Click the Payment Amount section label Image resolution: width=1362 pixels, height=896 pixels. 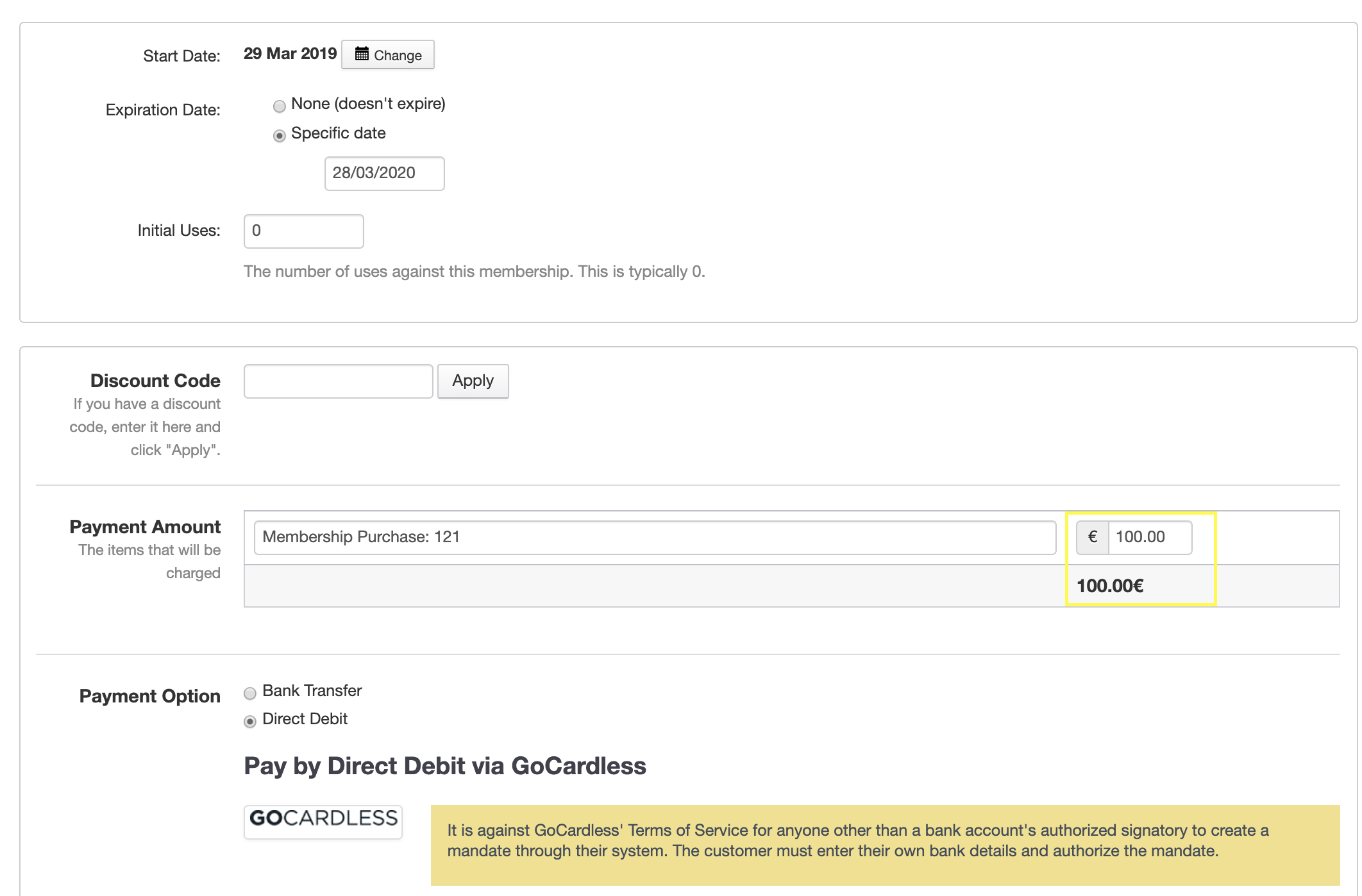tap(145, 527)
